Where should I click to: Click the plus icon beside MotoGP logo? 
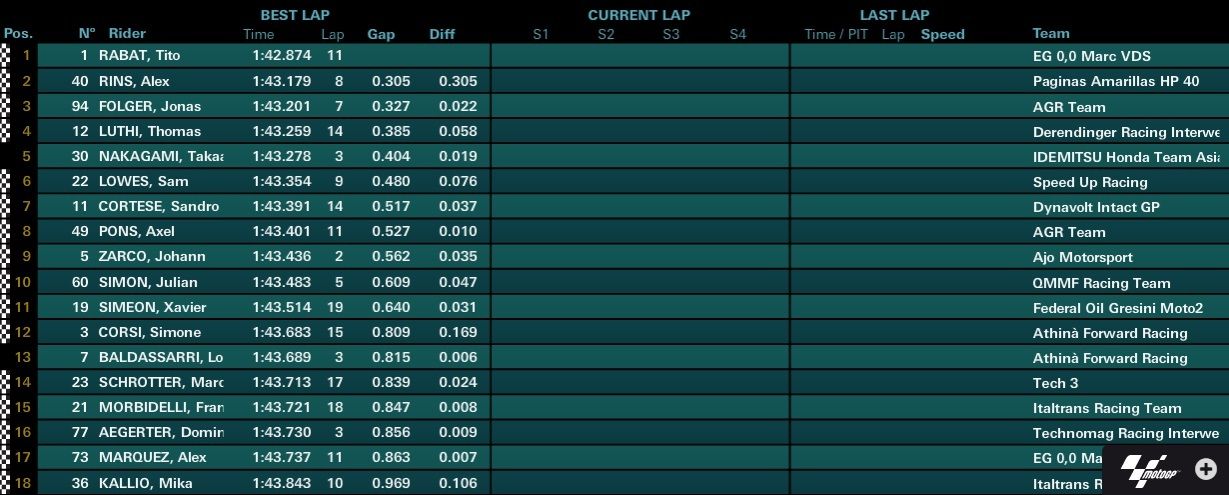1209,470
